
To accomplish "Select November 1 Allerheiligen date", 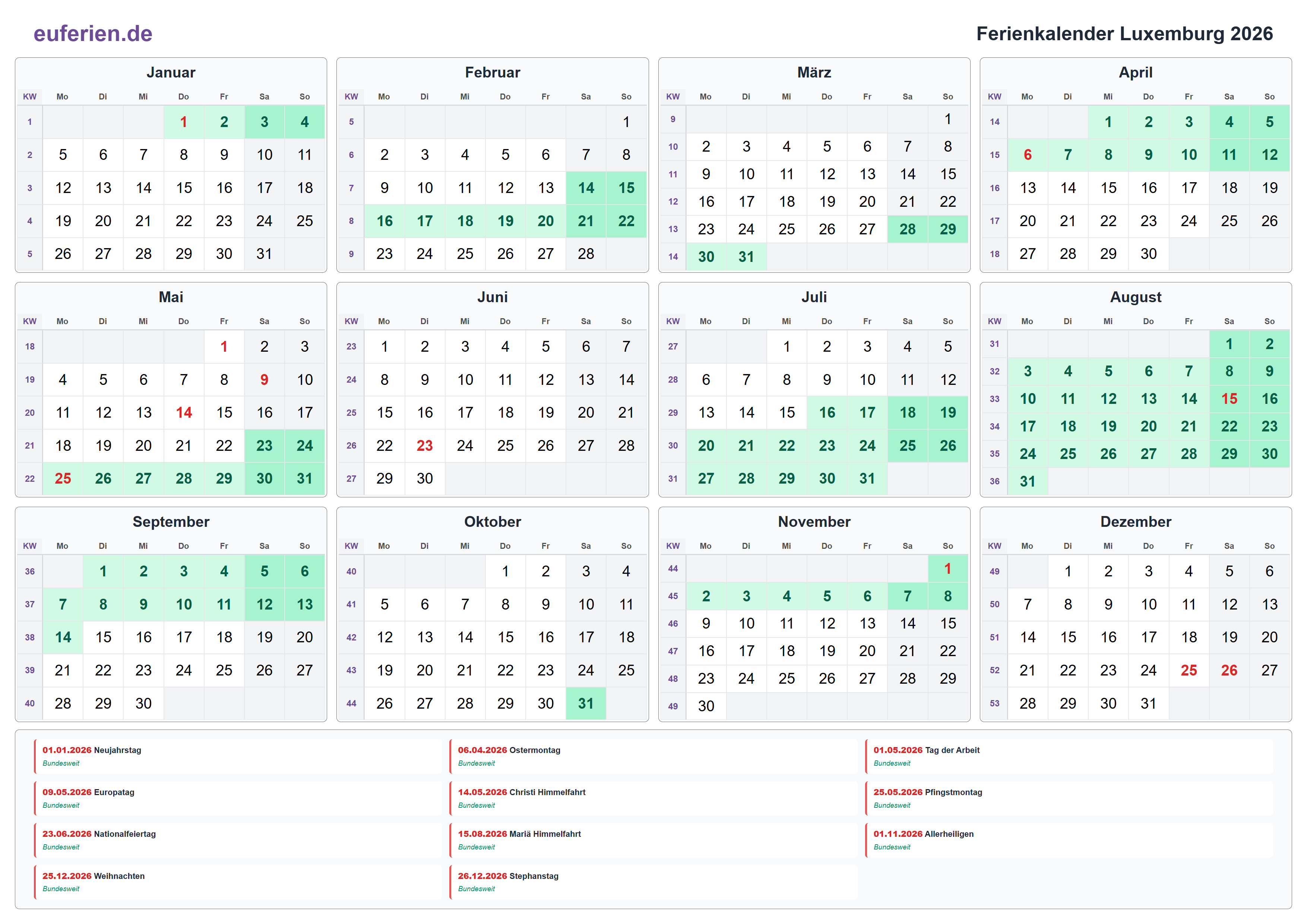I will 947,569.
